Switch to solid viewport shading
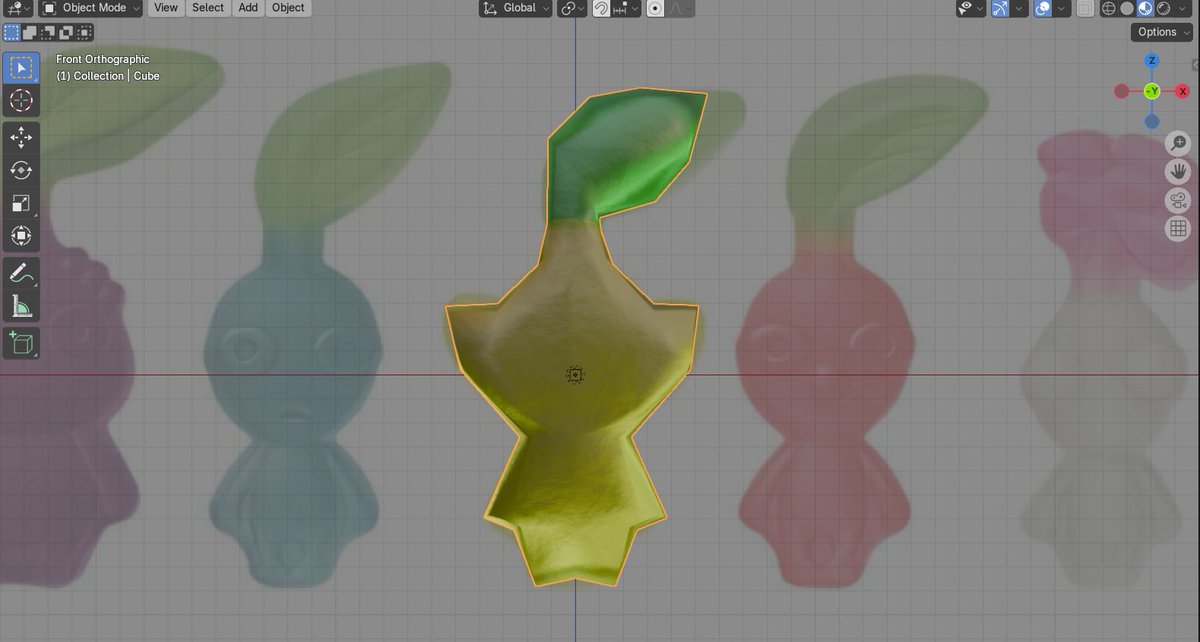 pyautogui.click(x=1126, y=8)
